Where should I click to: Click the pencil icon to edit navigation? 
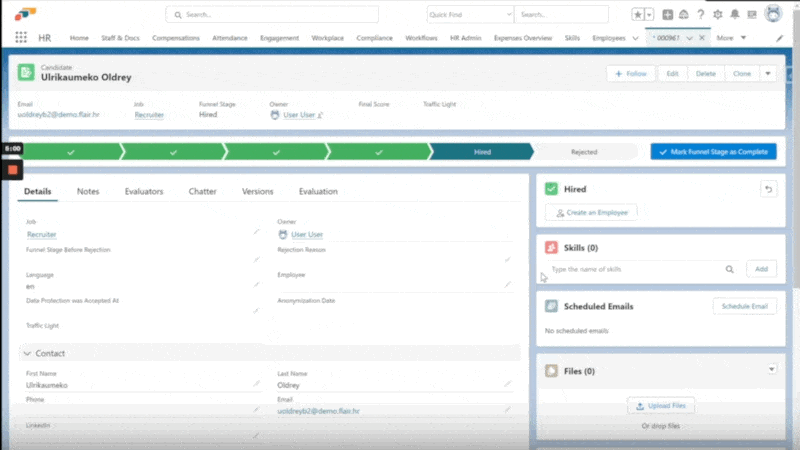coord(780,37)
